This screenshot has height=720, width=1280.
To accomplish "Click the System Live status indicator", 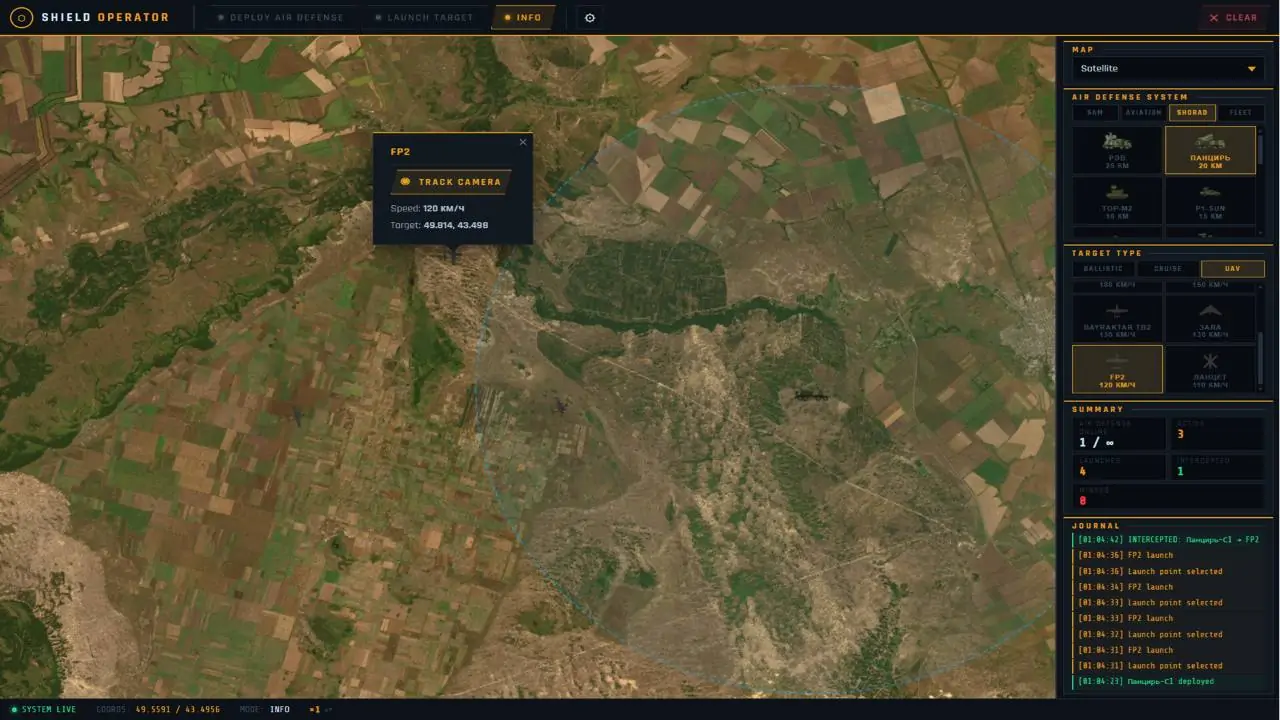I will point(43,709).
